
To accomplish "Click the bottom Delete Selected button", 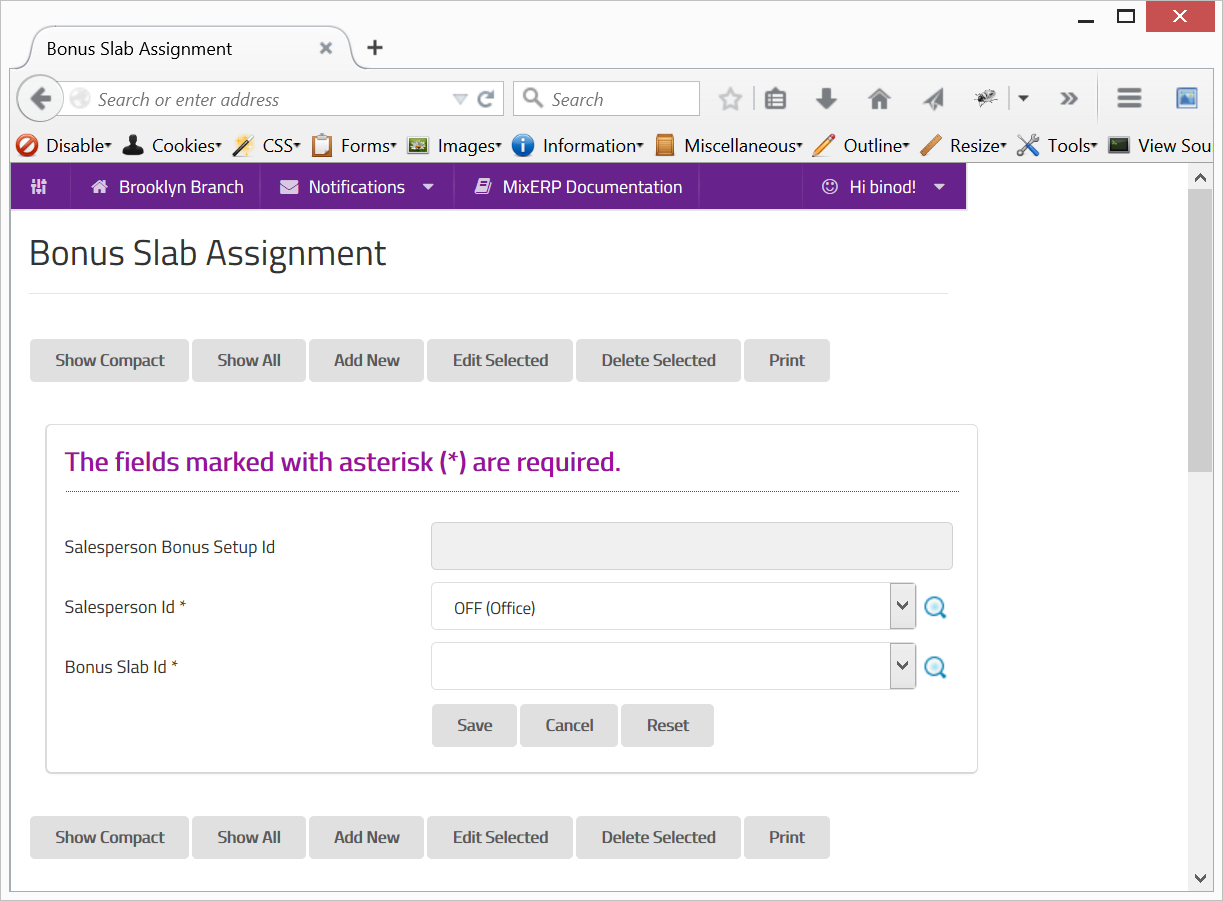I will click(658, 838).
